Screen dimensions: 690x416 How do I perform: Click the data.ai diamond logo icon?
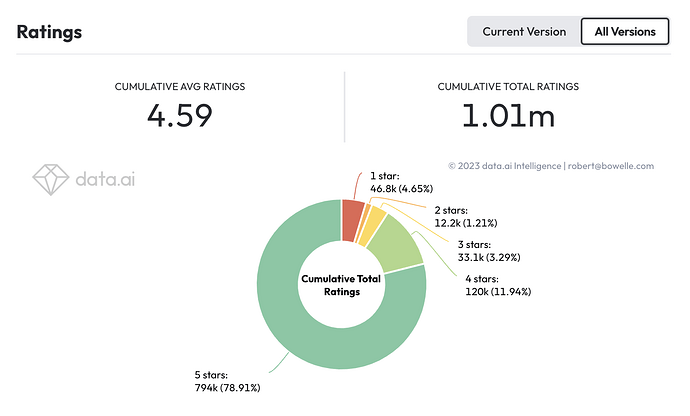50,179
